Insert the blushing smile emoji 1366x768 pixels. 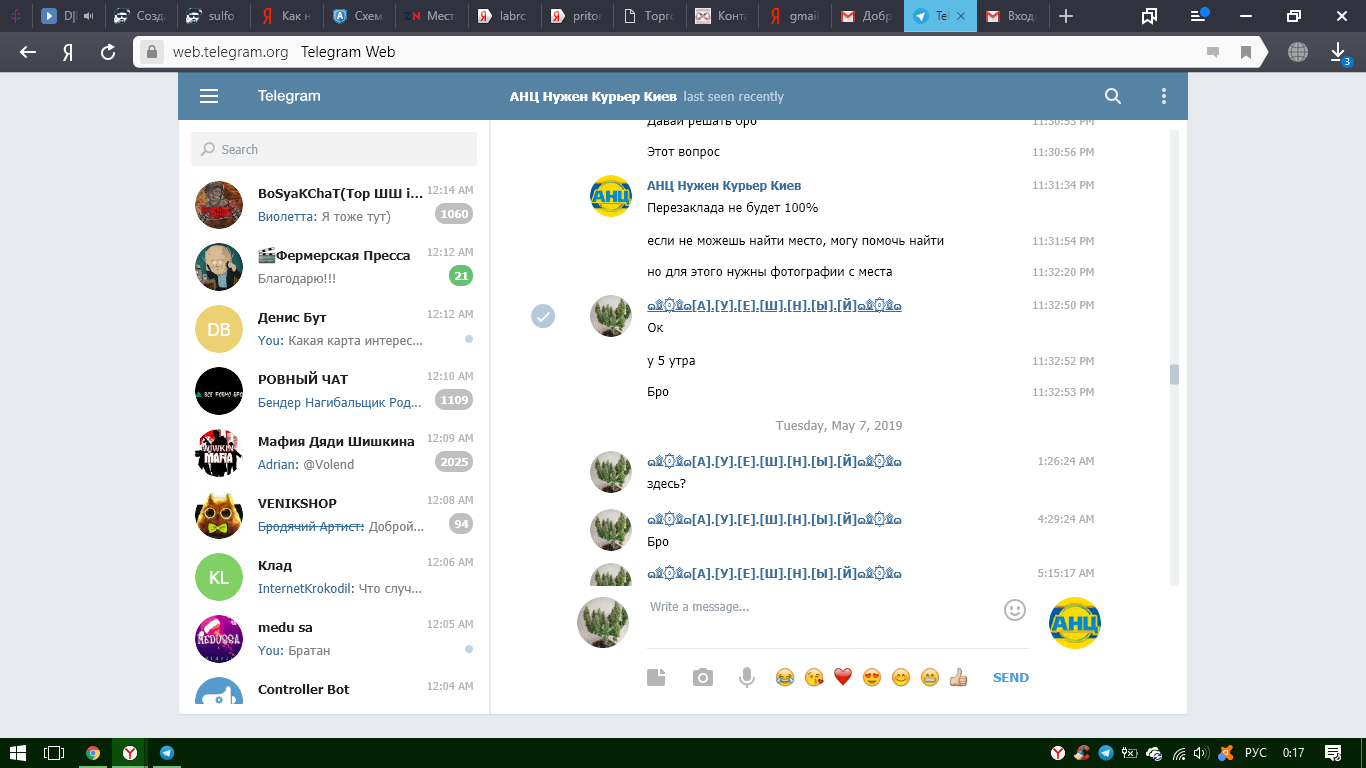click(901, 677)
